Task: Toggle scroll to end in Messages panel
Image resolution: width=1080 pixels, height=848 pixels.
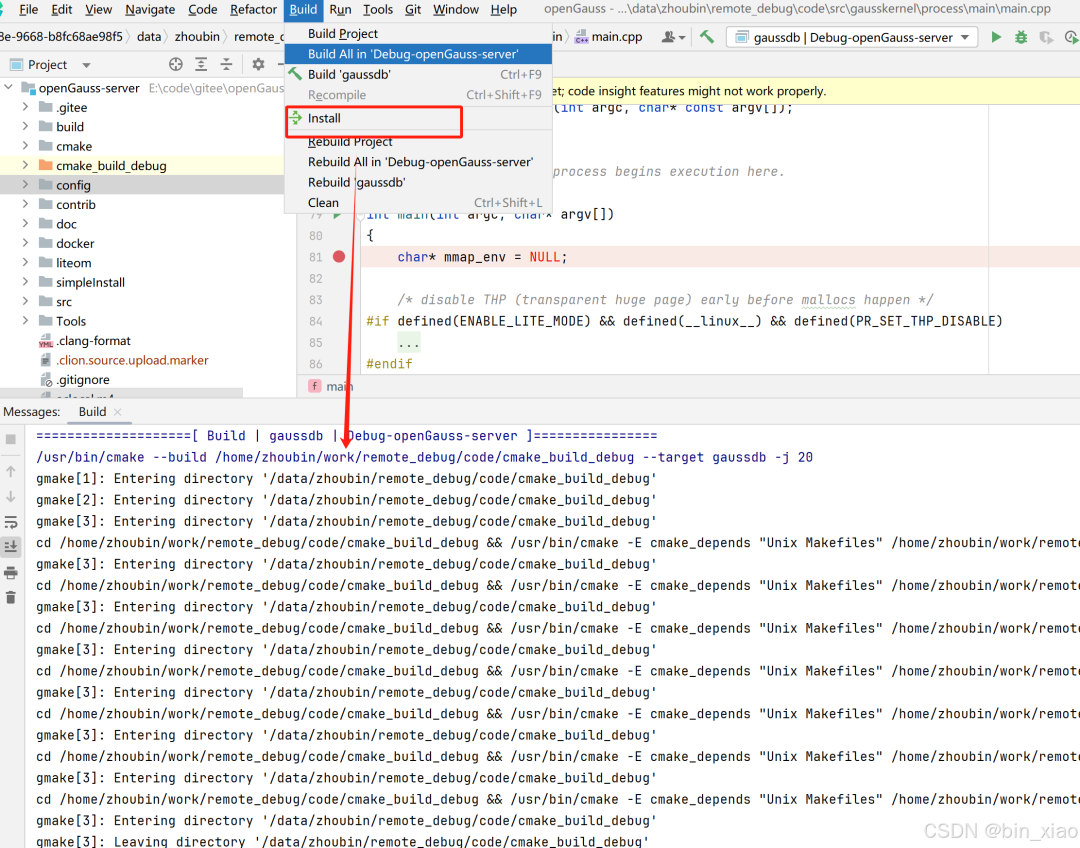Action: (10, 546)
